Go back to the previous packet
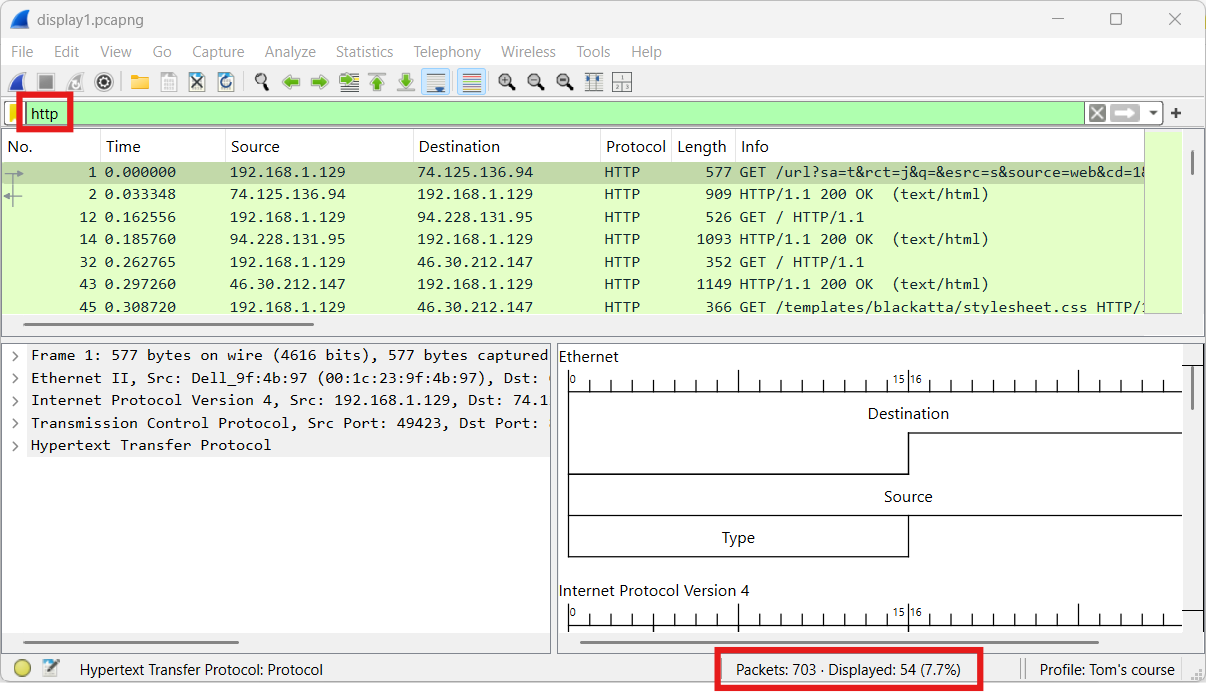 [x=291, y=82]
